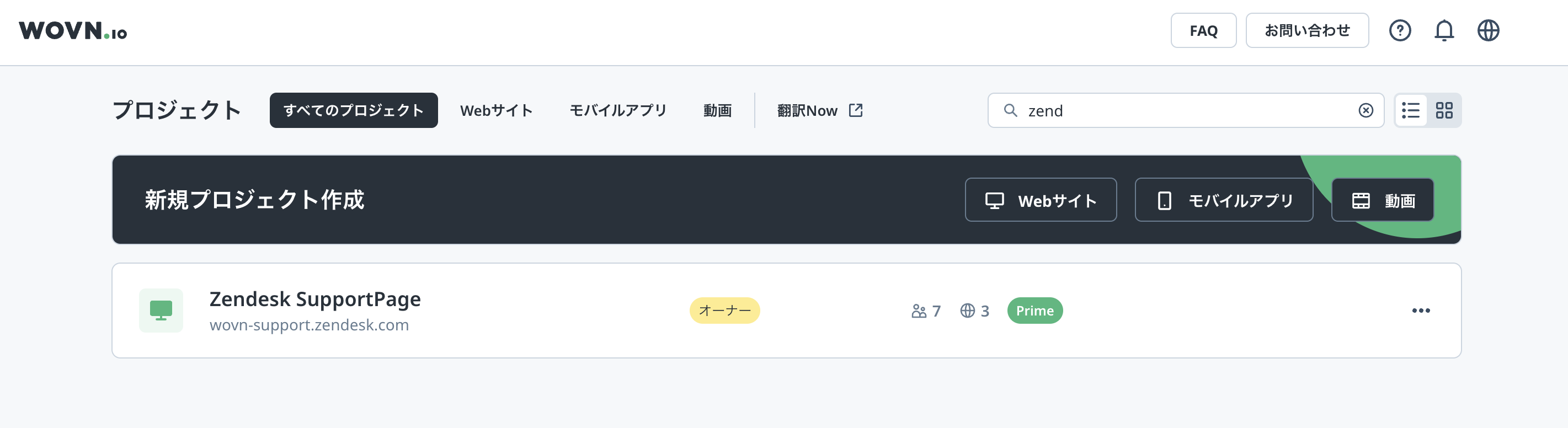Switch to list view layout
Screen dimensions: 1568x428
(x=1410, y=110)
